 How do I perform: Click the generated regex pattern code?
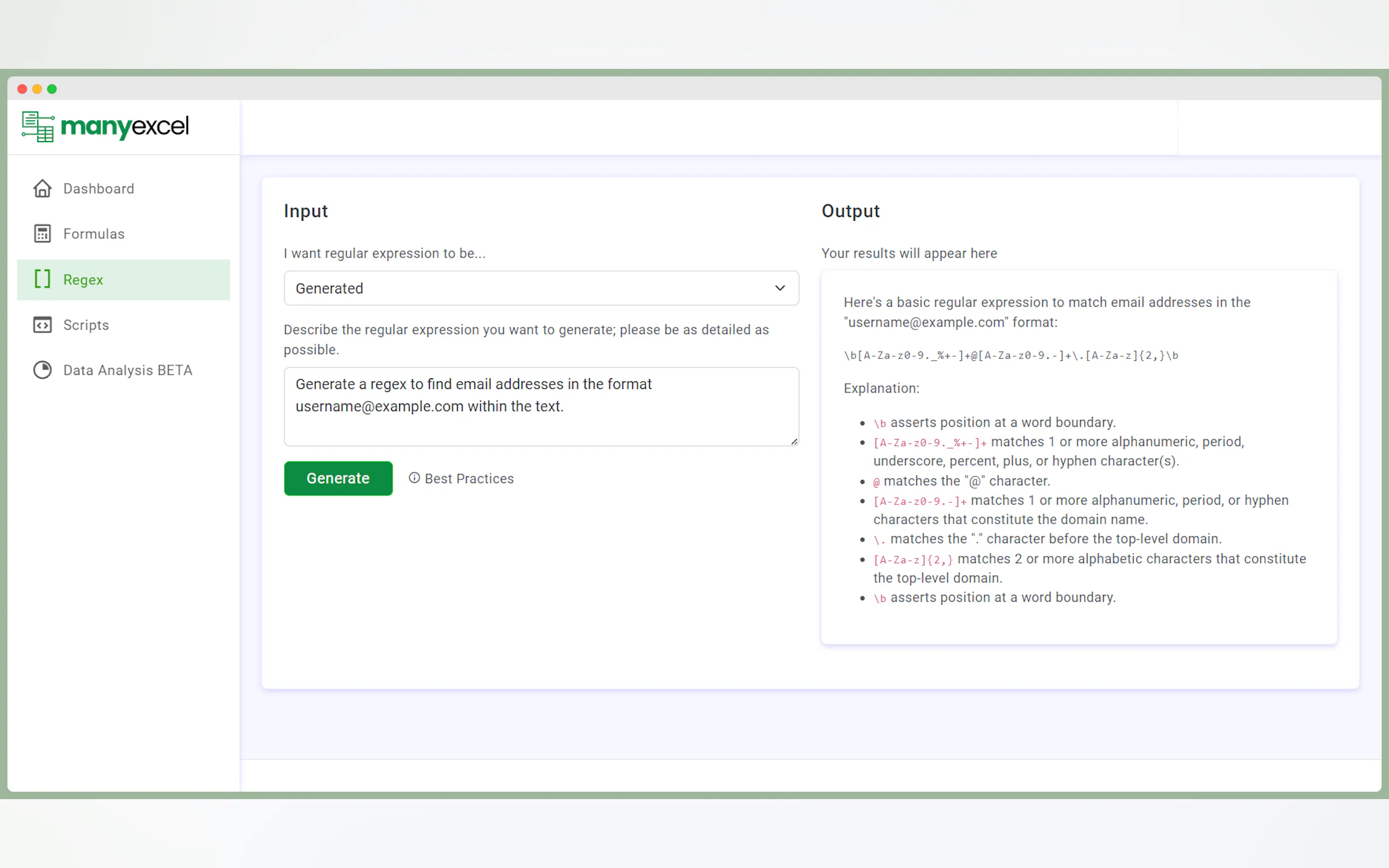[x=1011, y=355]
